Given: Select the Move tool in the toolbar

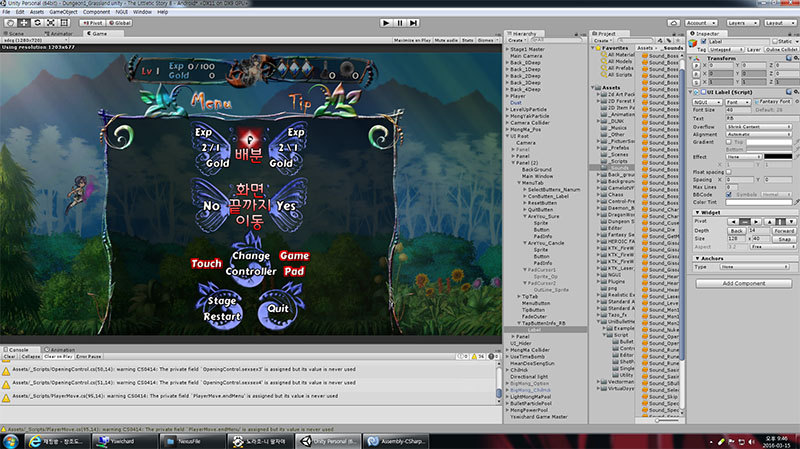Looking at the screenshot, I should [x=22, y=21].
